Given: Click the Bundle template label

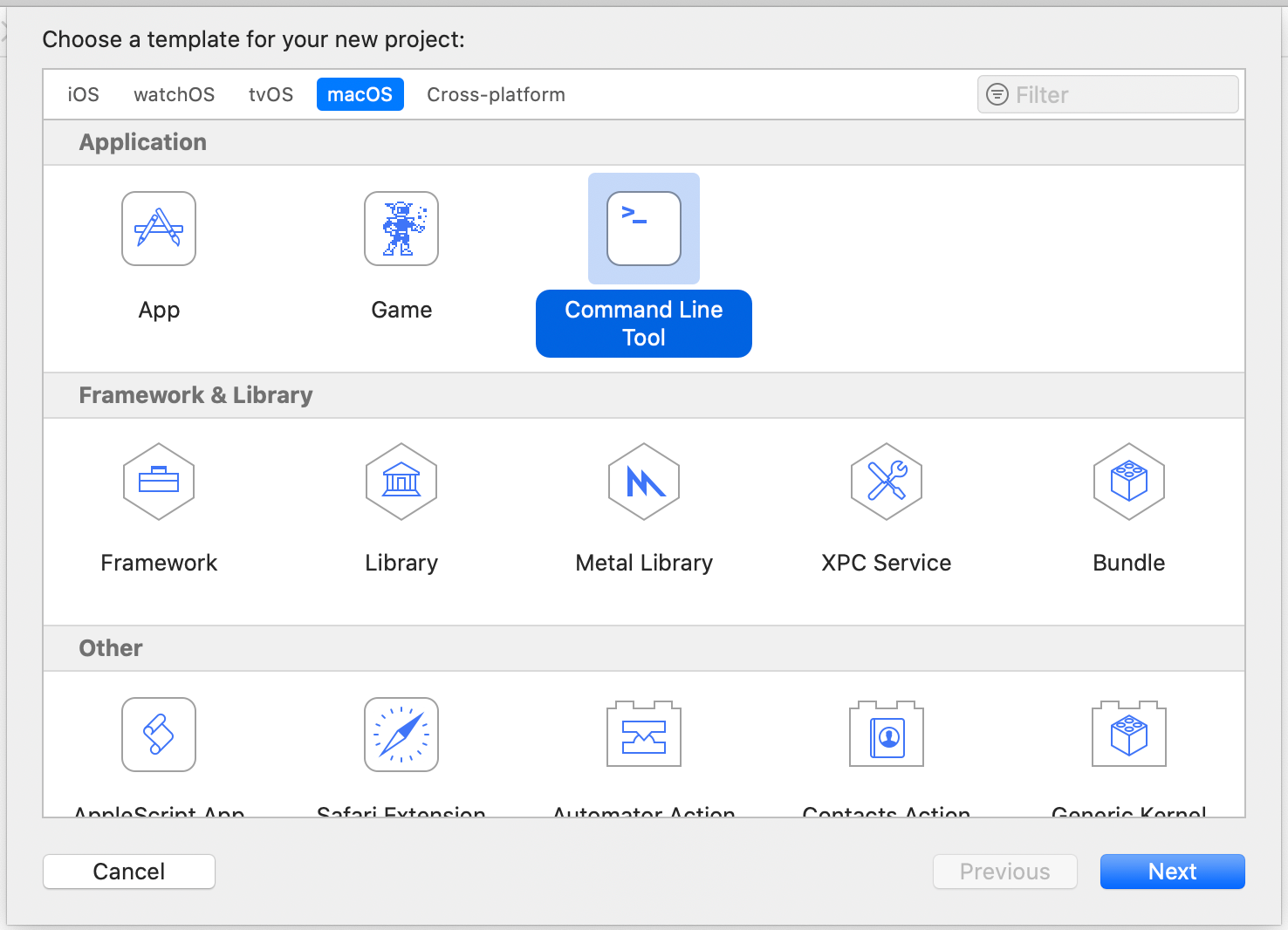Looking at the screenshot, I should (1129, 563).
